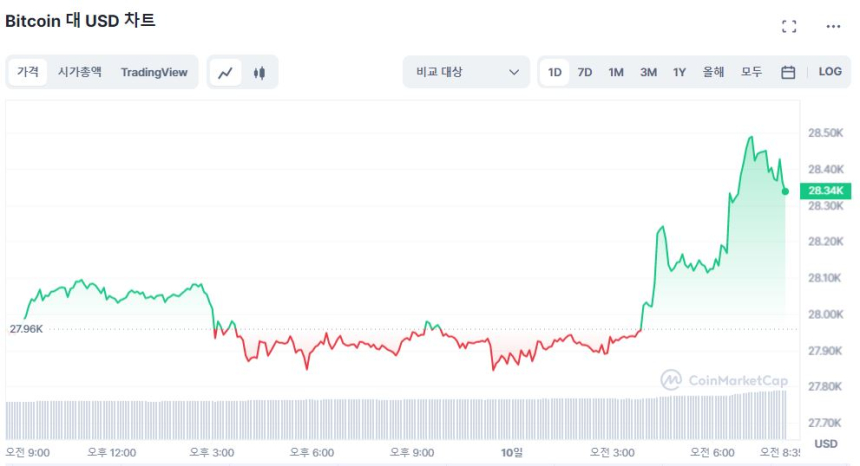Switch to 가격 tab
Viewport: 860px width, 466px height.
28,72
